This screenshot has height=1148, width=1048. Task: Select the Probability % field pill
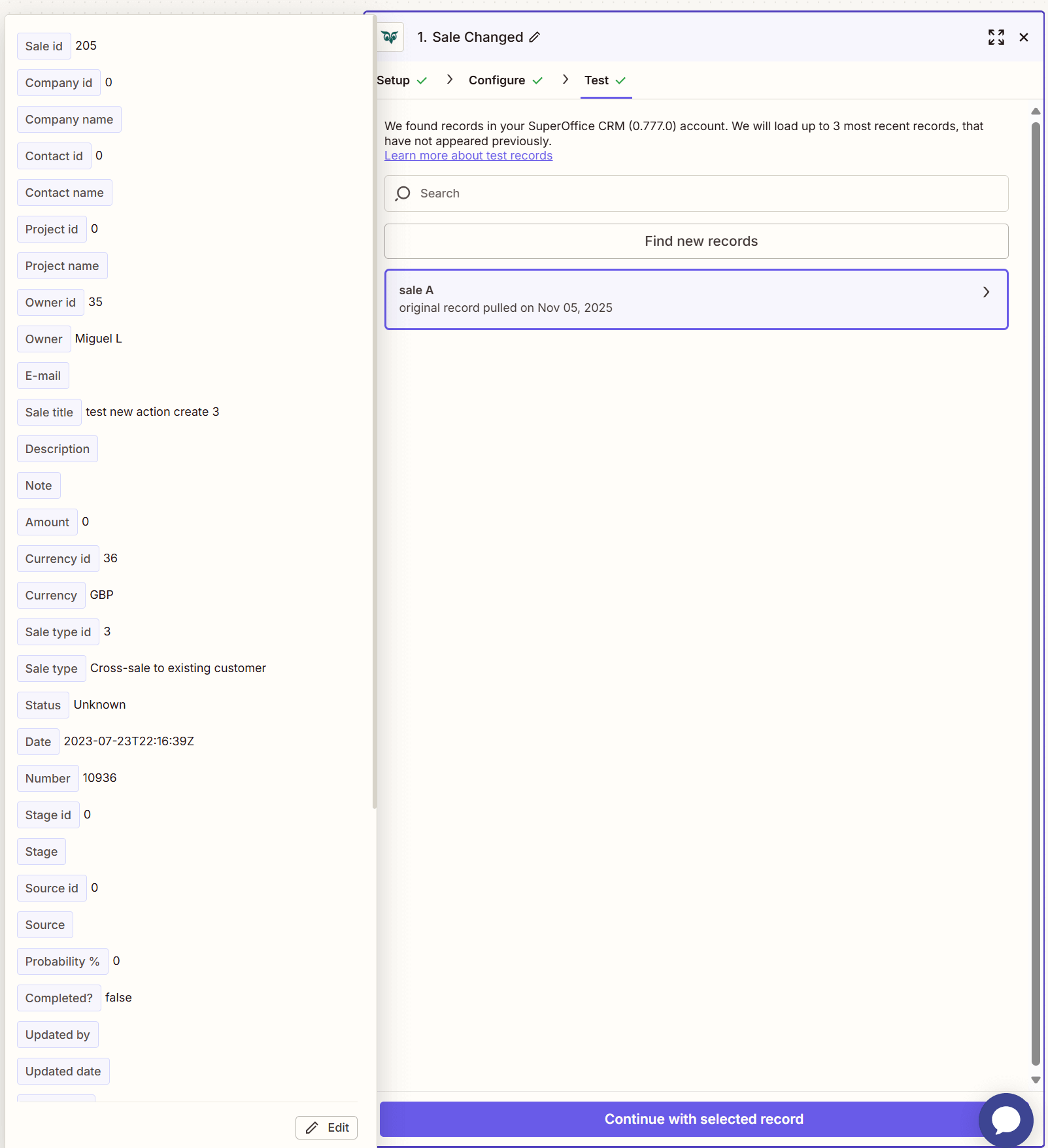(61, 961)
